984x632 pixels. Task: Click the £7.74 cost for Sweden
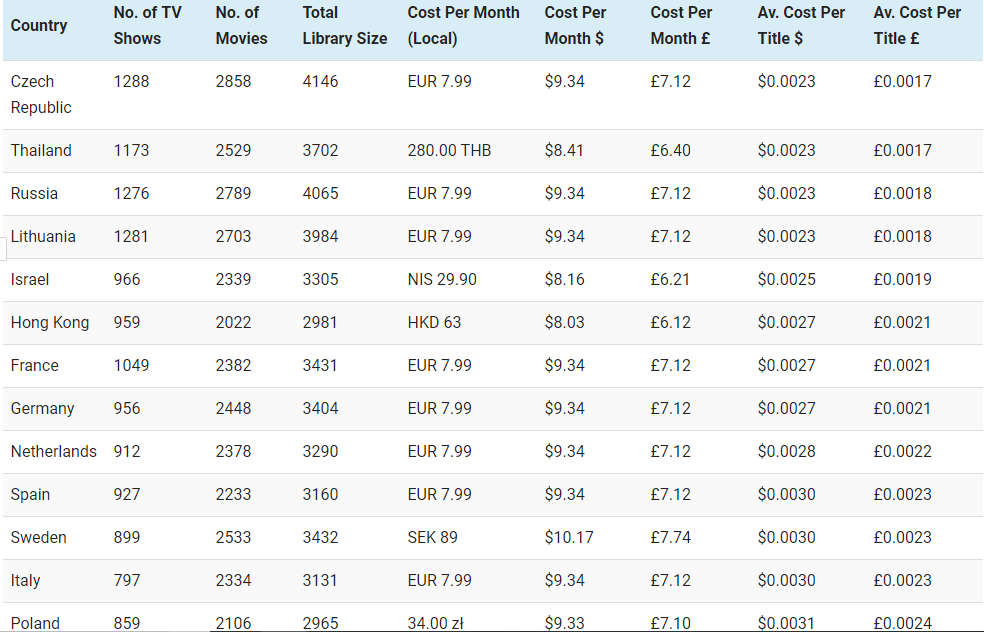(x=671, y=537)
